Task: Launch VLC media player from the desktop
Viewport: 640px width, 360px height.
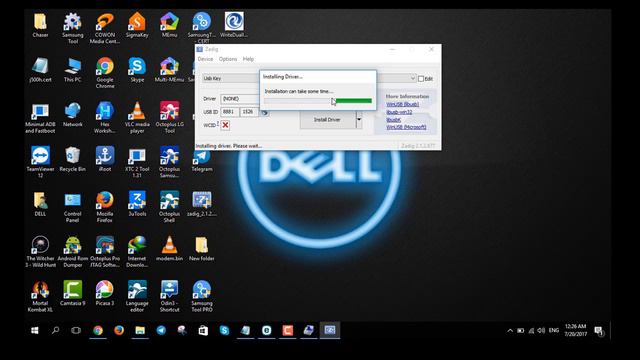Action: point(137,117)
